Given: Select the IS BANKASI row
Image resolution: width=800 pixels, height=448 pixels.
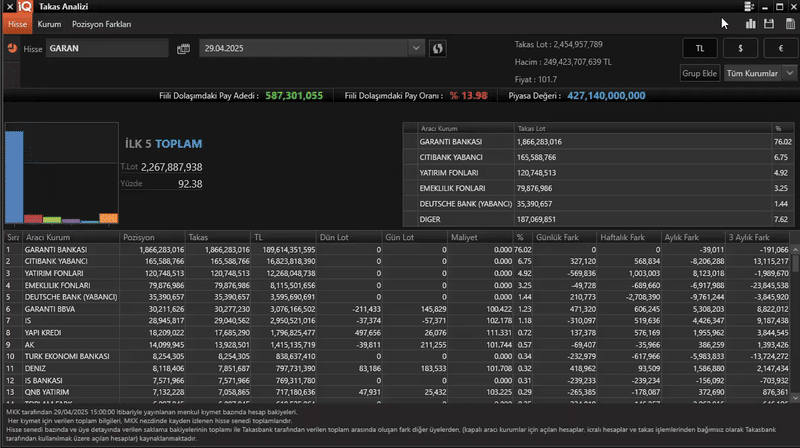Looking at the screenshot, I should [398, 380].
